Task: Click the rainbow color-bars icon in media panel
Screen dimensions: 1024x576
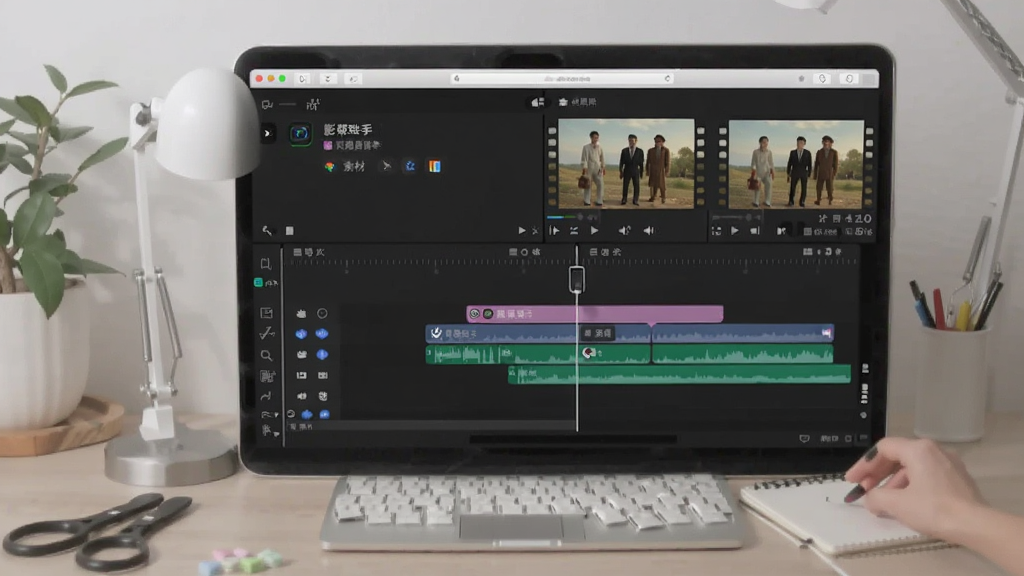Action: pyautogui.click(x=434, y=167)
